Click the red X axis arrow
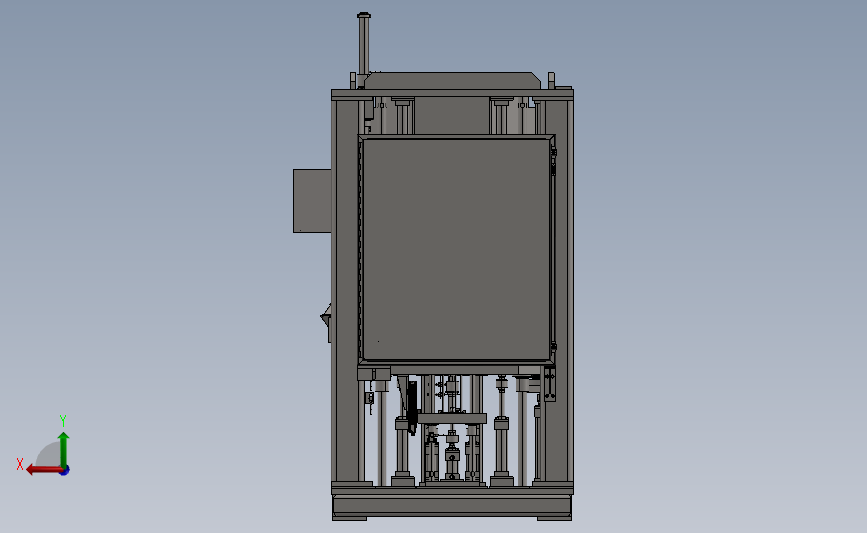 (44, 470)
